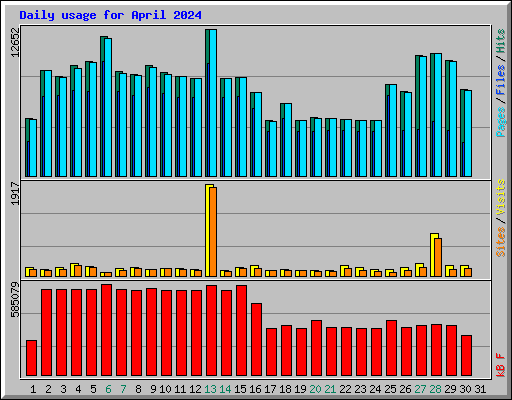Click day 10 on the x-axis
The height and width of the screenshot is (400, 512).
click(x=165, y=389)
